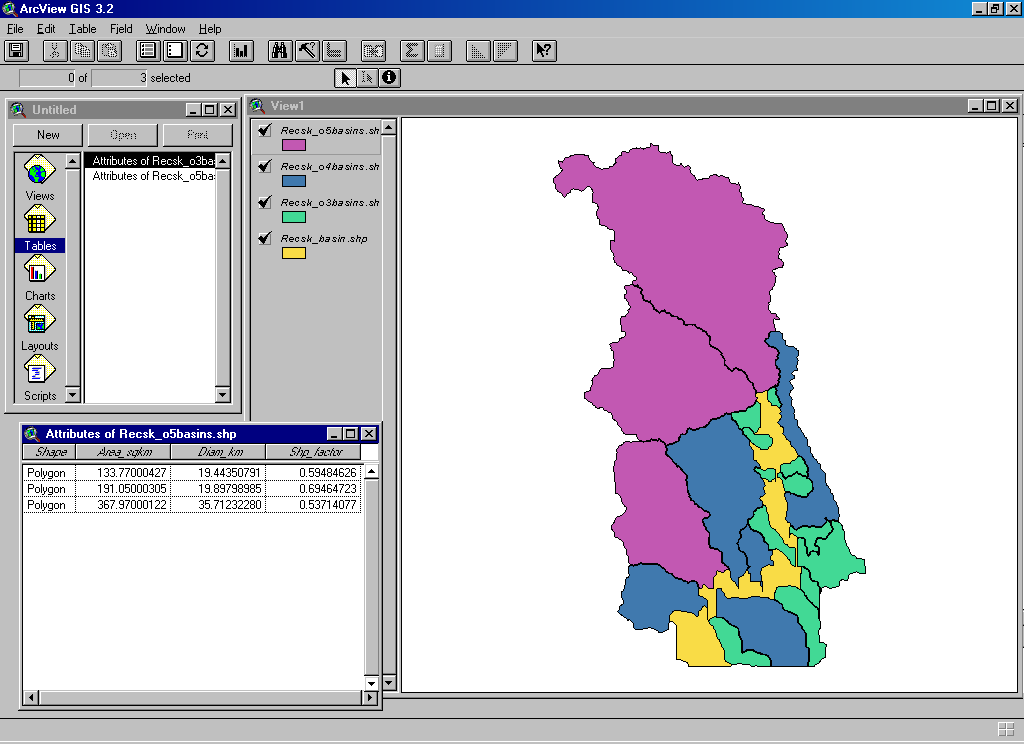
Task: Uncheck the Recsk_o3basins theme checkbox
Action: click(265, 202)
